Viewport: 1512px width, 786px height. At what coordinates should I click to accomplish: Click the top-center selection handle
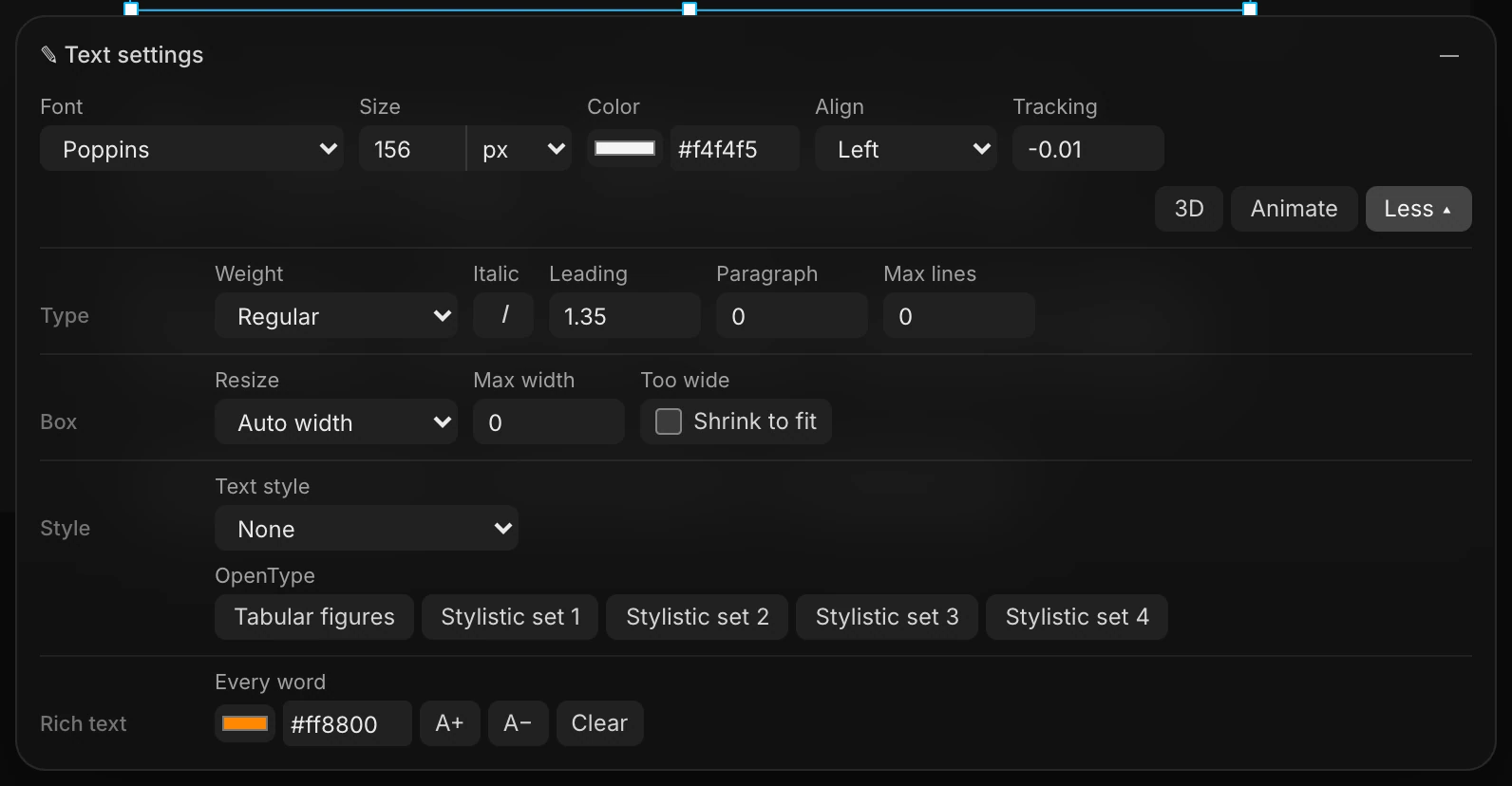[x=690, y=9]
